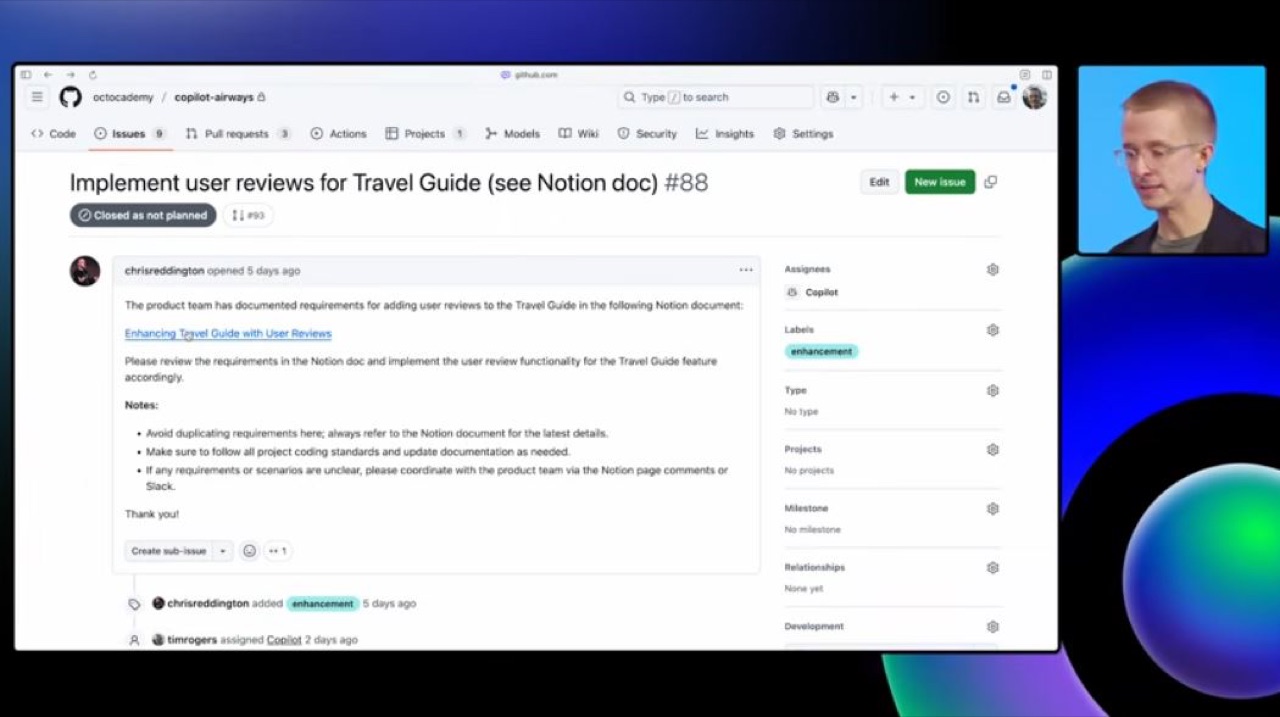Click the enhancement label in timeline event
Image resolution: width=1280 pixels, height=717 pixels.
(322, 604)
